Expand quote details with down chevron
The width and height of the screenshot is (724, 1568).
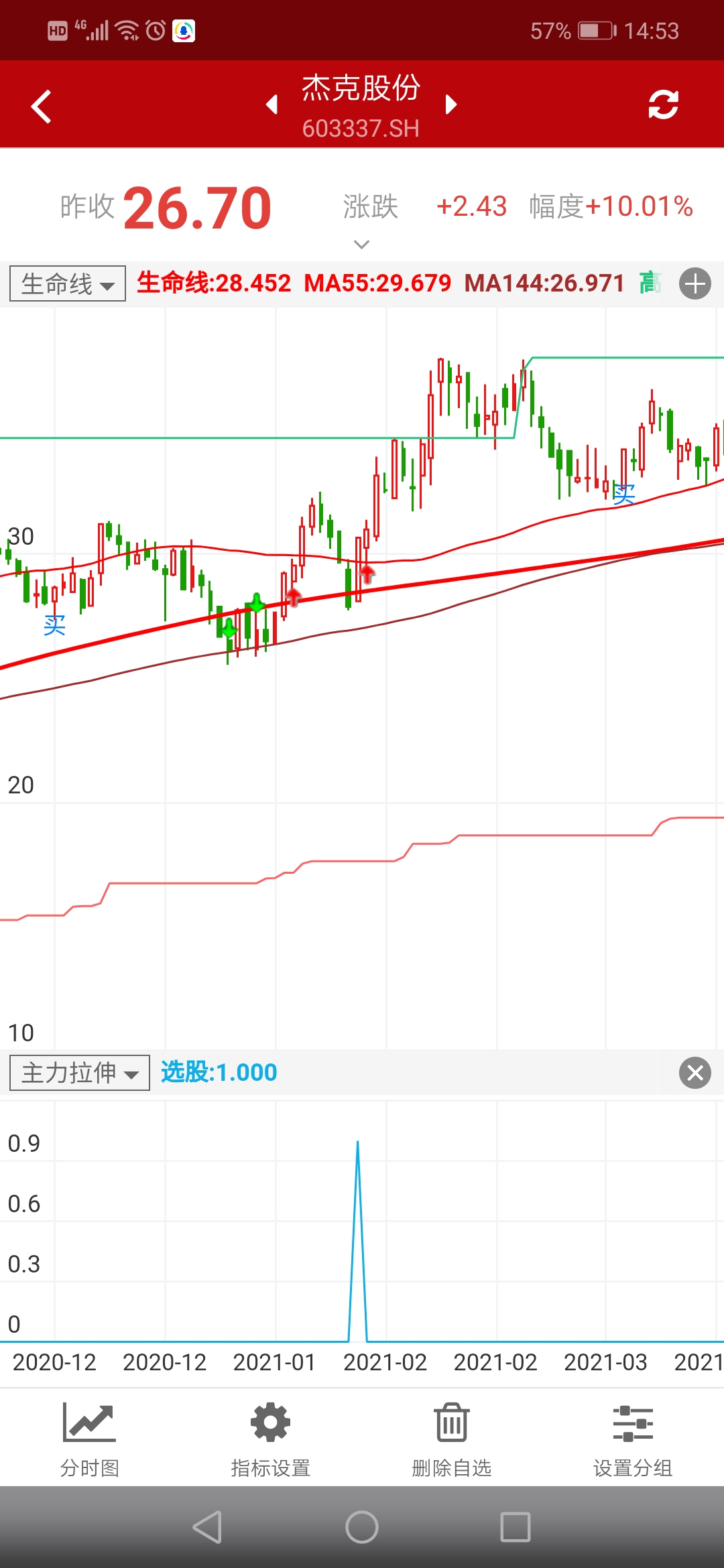pyautogui.click(x=361, y=245)
